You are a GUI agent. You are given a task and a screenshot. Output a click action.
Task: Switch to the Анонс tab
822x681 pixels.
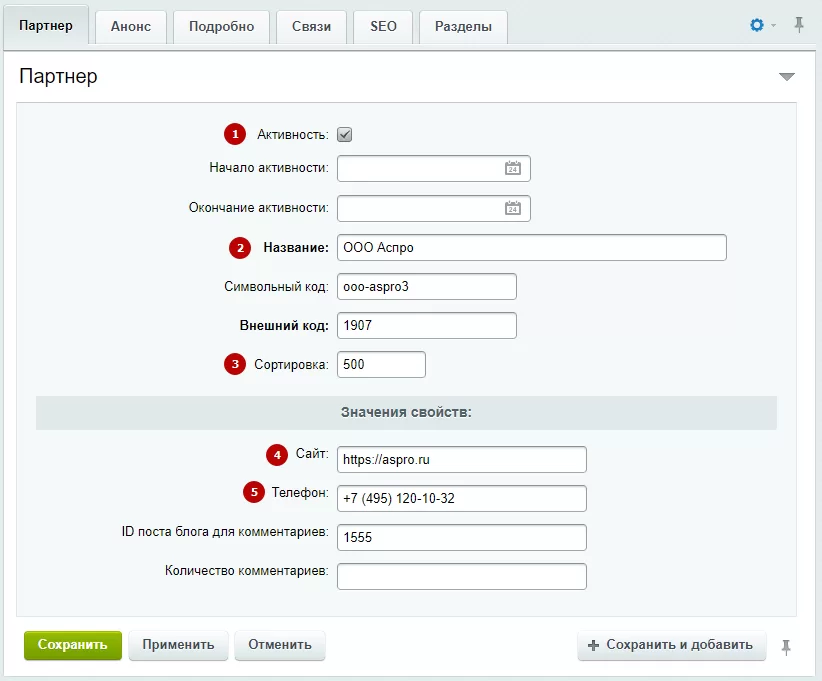click(131, 27)
